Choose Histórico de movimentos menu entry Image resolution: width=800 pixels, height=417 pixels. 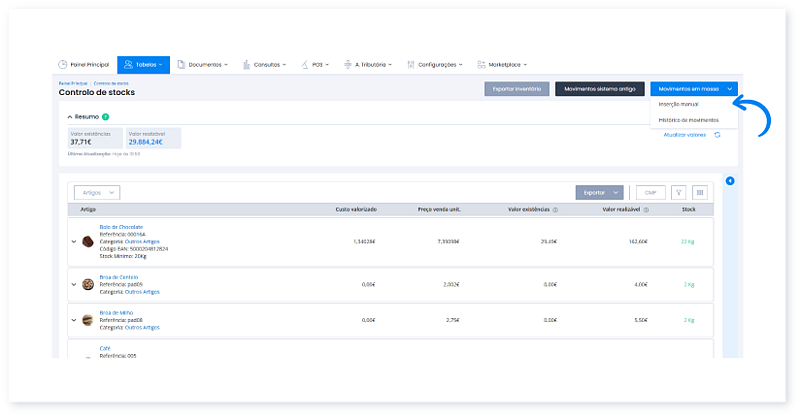tap(689, 120)
